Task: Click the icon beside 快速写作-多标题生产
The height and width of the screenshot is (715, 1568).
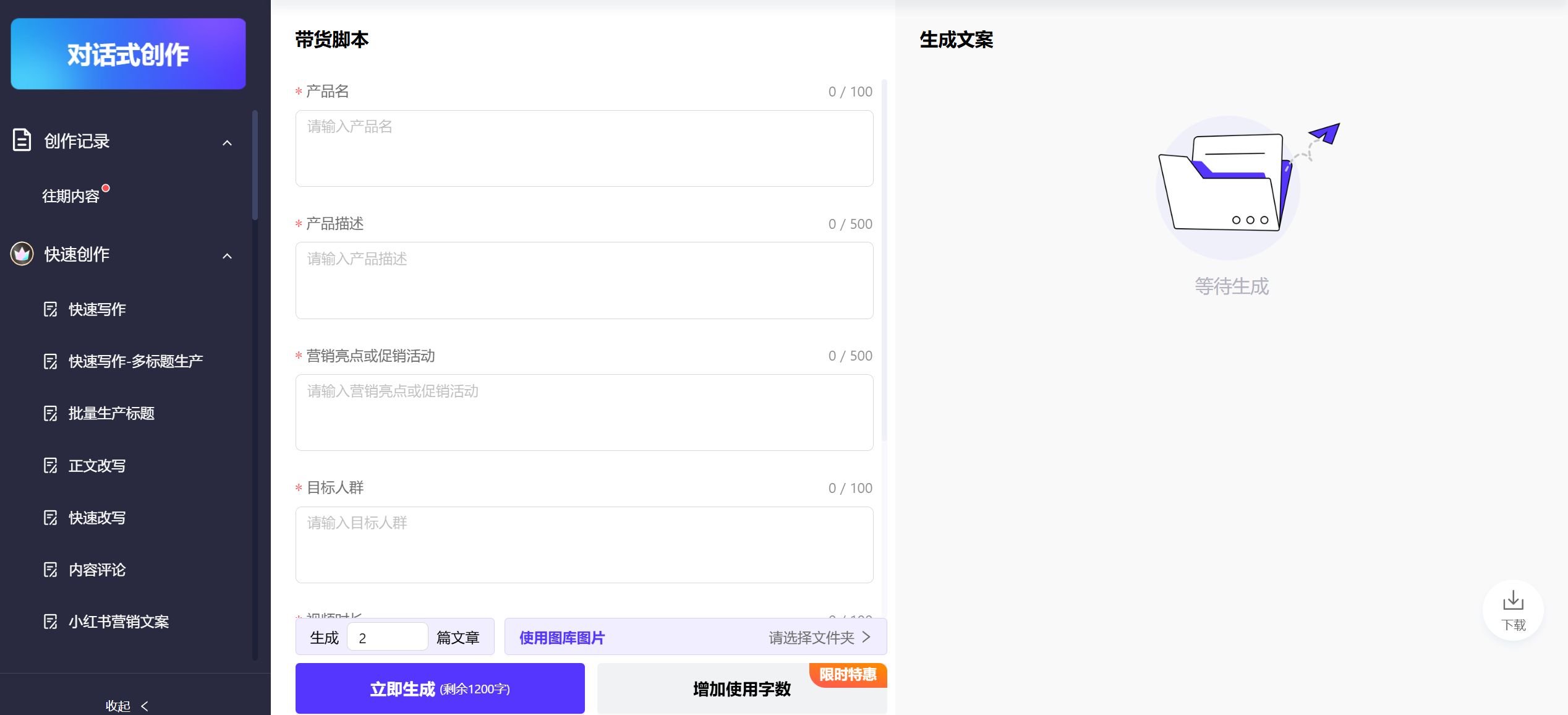Action: 51,361
